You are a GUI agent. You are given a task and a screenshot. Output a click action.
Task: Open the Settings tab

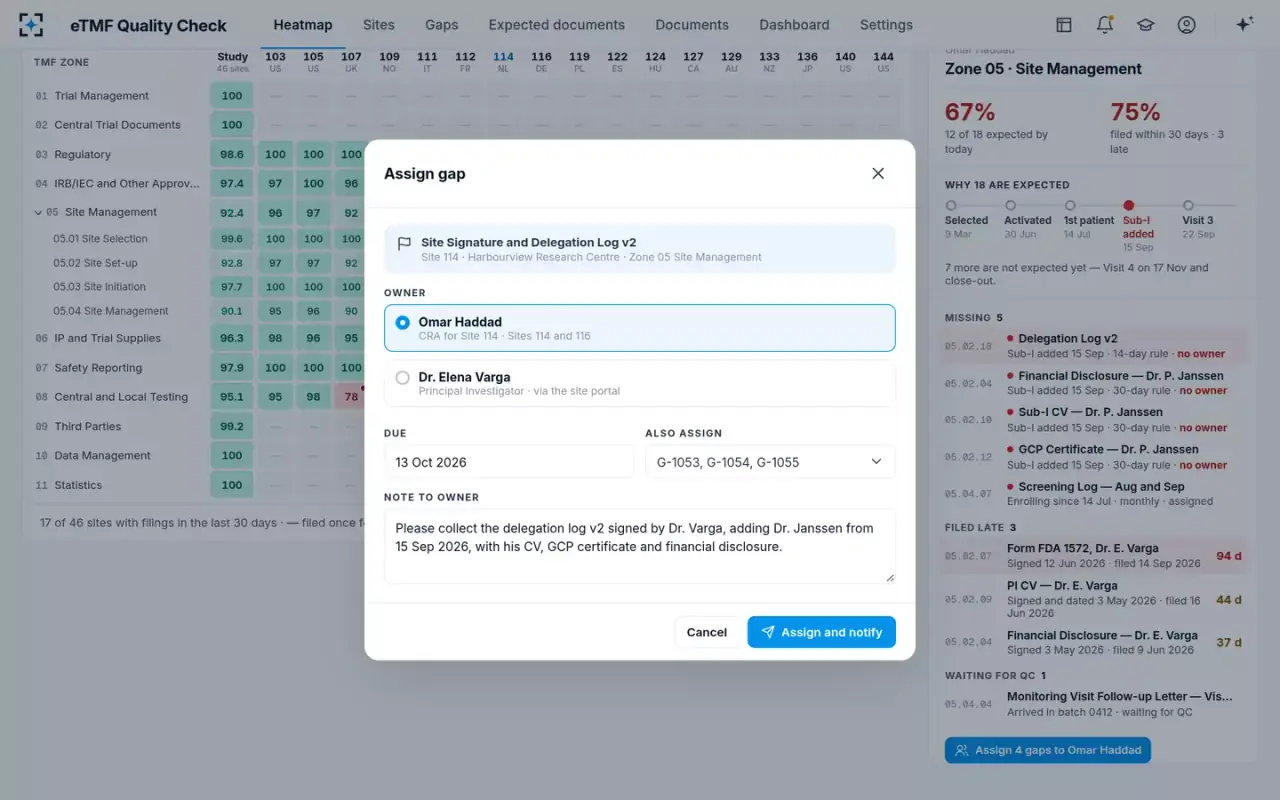point(886,25)
